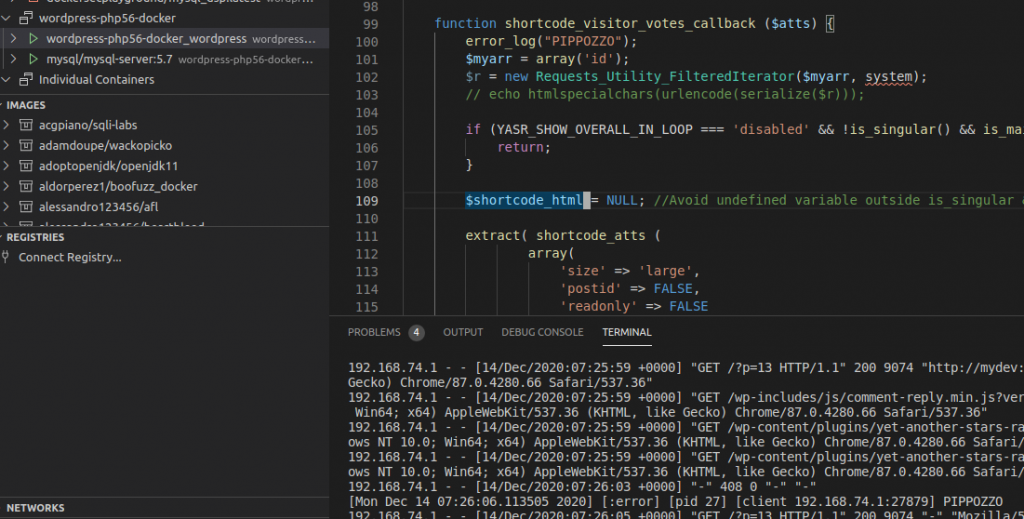Click the compose group icon for wordpress-php56-docker
1024x519 pixels.
click(25, 18)
